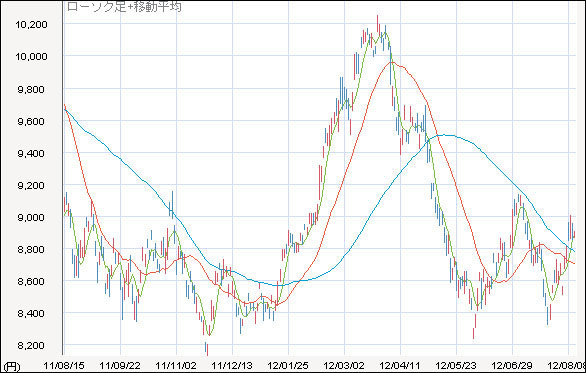The image size is (586, 373).
Task: Select the 12/05/23 date marker
Action: [456, 365]
